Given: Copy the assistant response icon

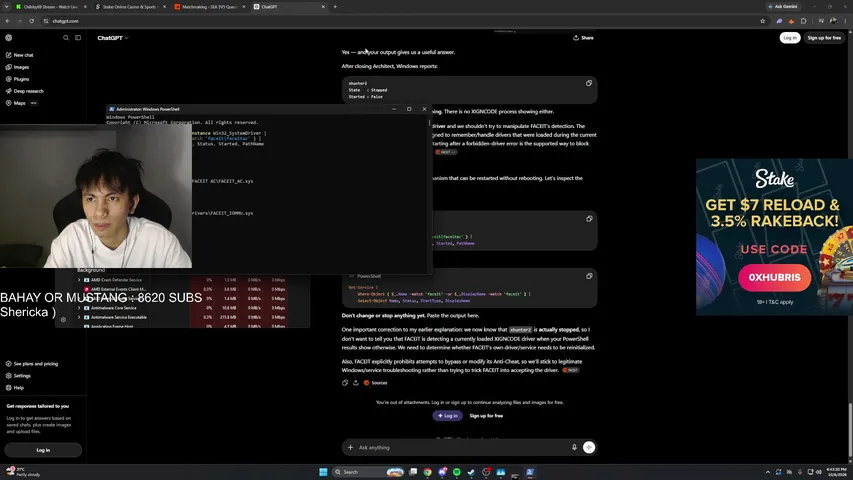Looking at the screenshot, I should click(x=345, y=383).
